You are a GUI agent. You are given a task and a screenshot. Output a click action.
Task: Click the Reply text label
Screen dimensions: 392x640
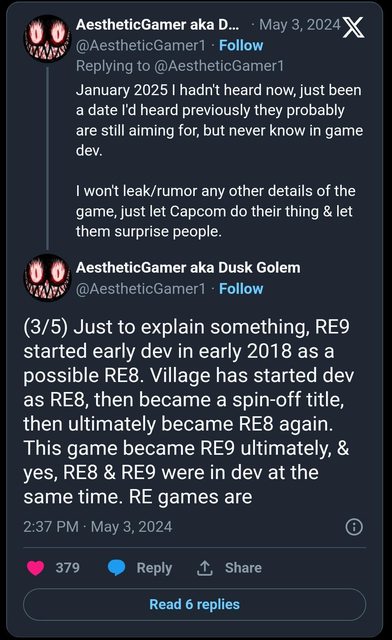coord(154,568)
